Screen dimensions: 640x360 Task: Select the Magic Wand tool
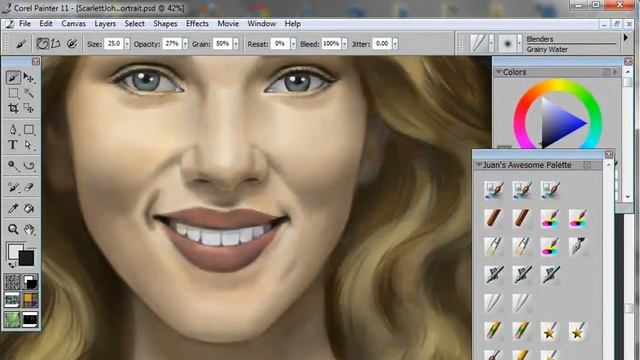[29, 93]
